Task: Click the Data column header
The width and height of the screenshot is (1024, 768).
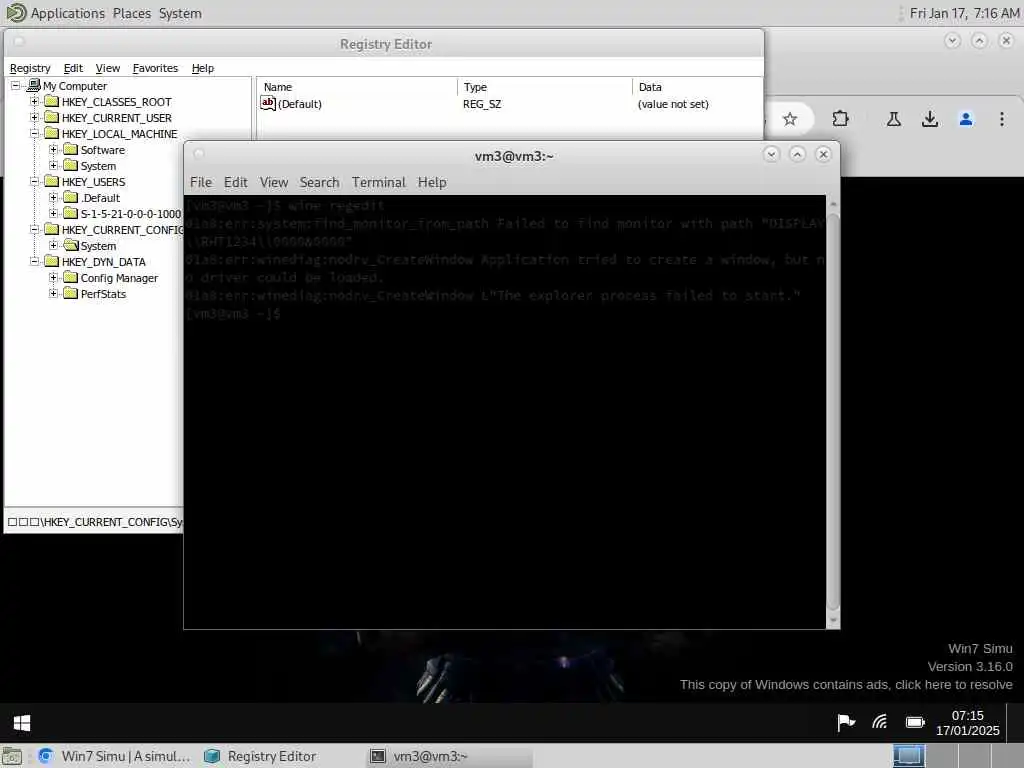Action: (x=697, y=87)
